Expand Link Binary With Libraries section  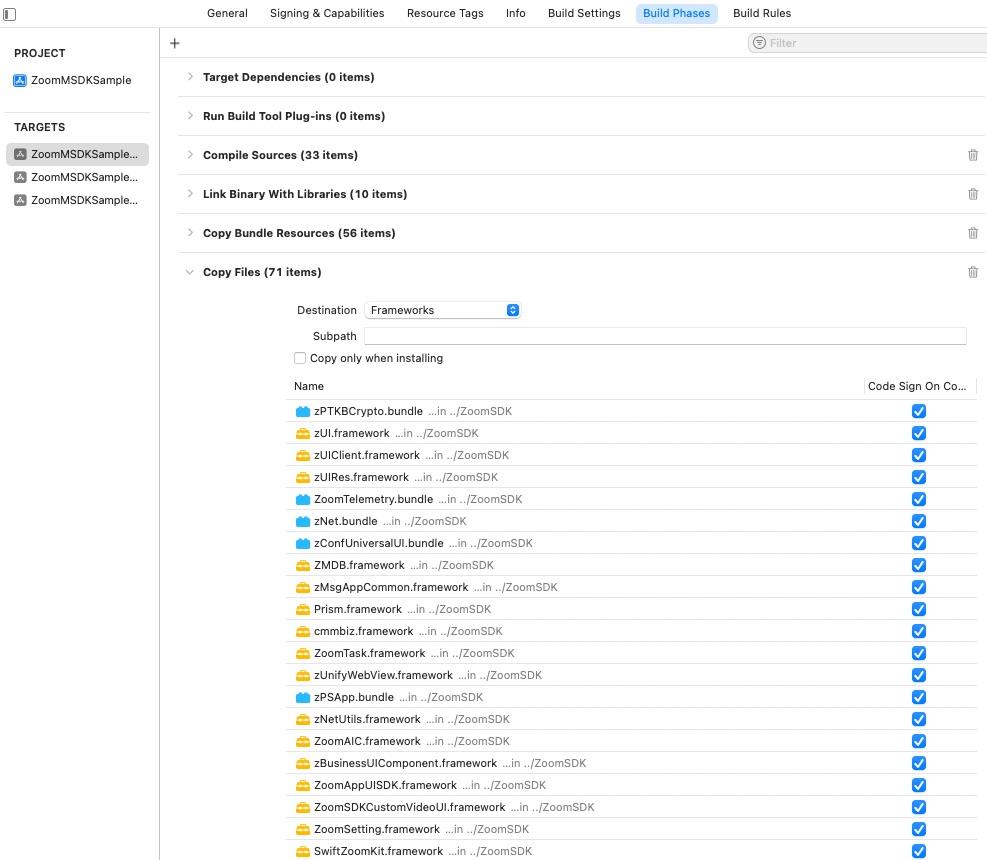pos(190,194)
